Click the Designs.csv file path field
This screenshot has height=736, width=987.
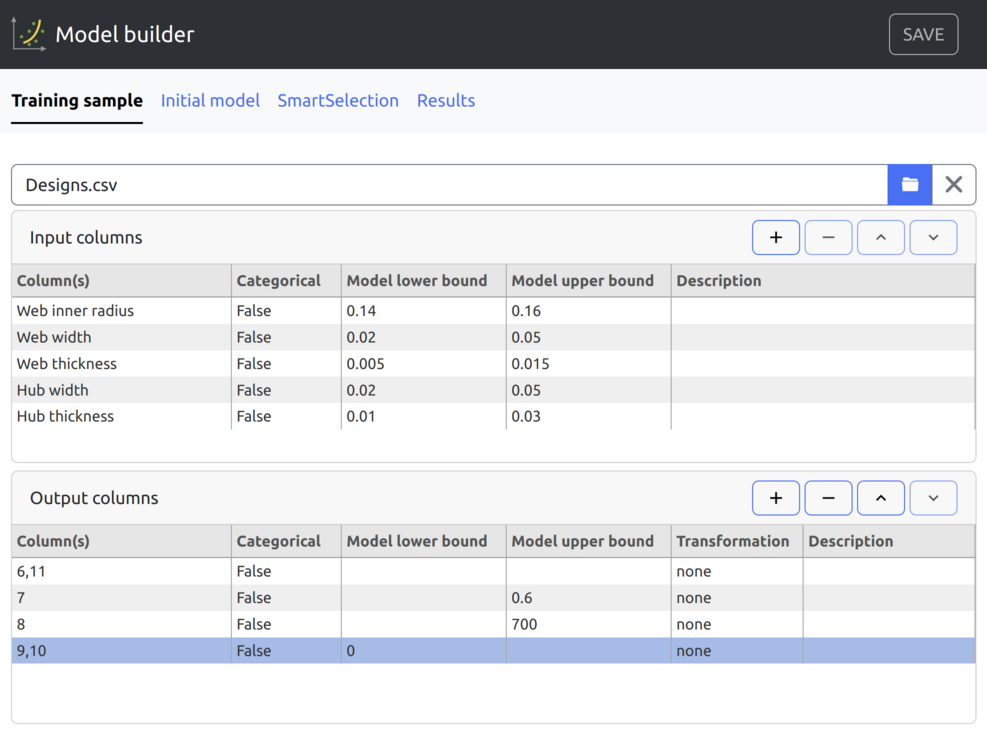click(449, 185)
